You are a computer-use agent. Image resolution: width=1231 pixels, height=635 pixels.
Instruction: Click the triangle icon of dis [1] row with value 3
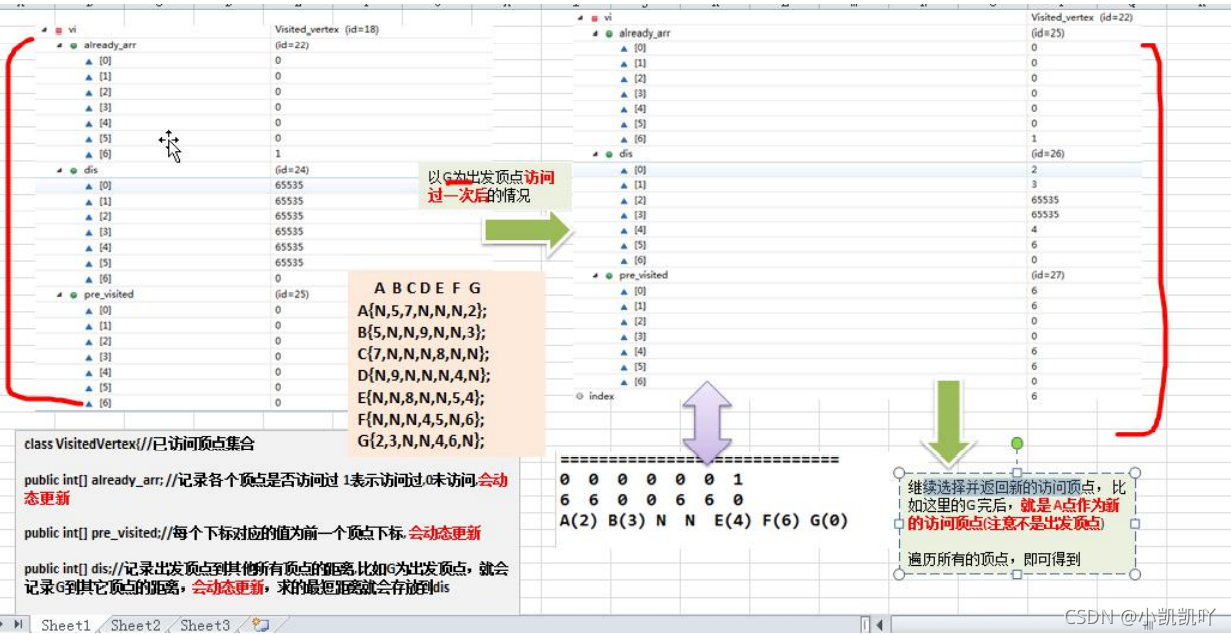coord(625,185)
